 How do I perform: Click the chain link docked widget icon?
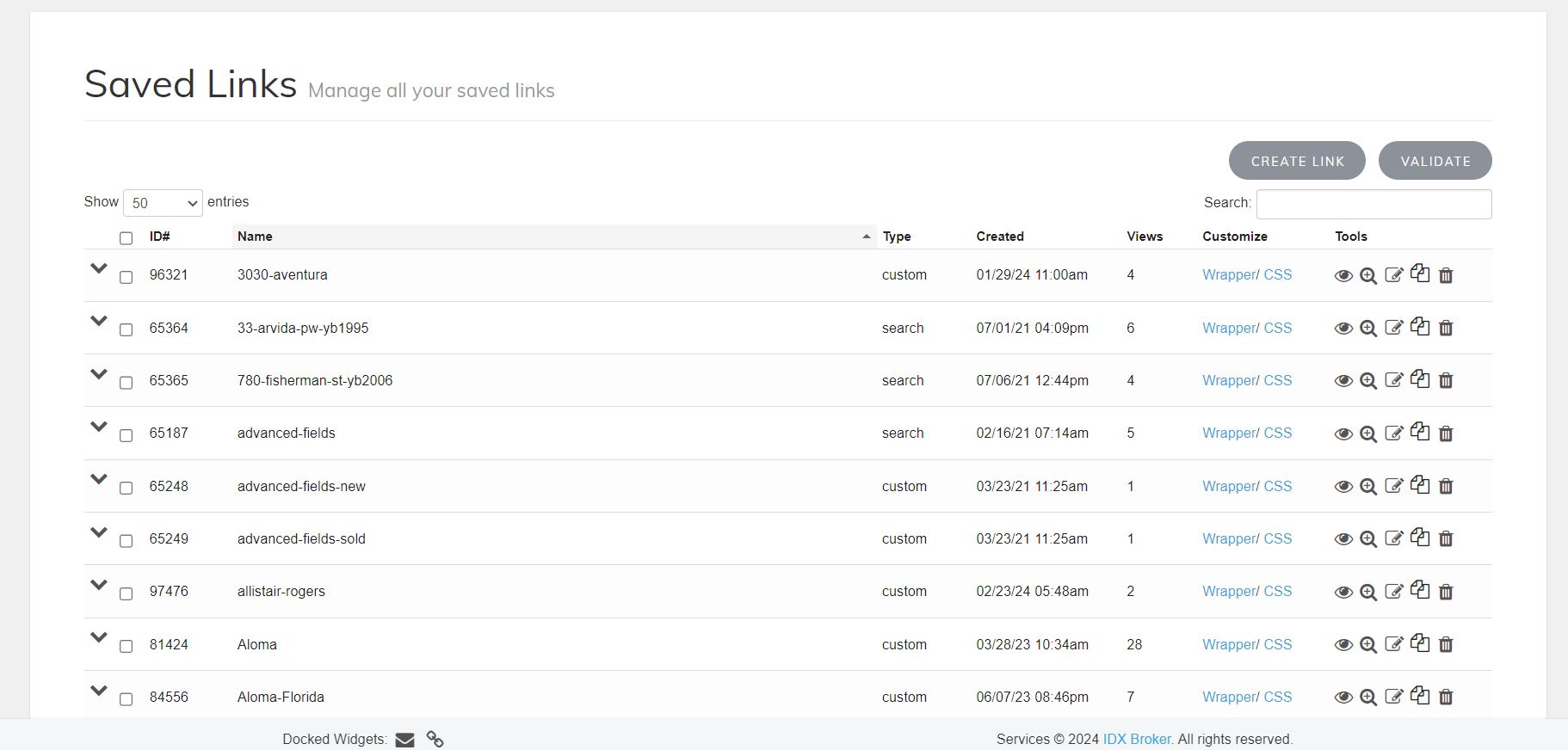pyautogui.click(x=435, y=740)
